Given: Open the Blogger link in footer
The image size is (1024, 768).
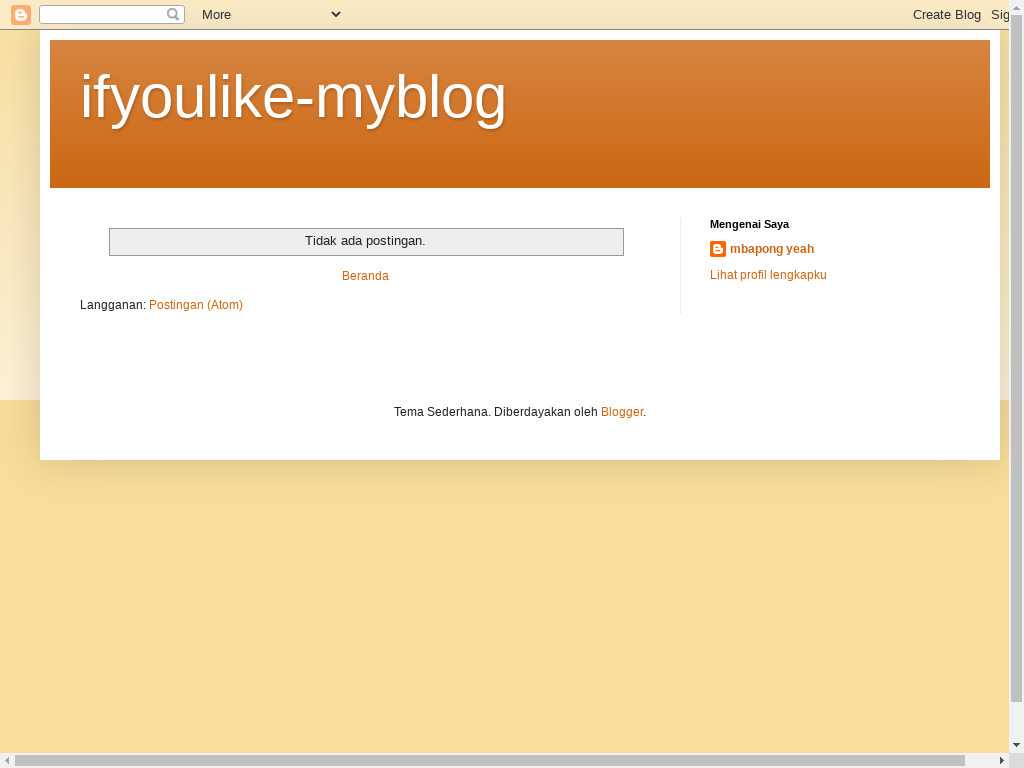Looking at the screenshot, I should click(x=622, y=412).
